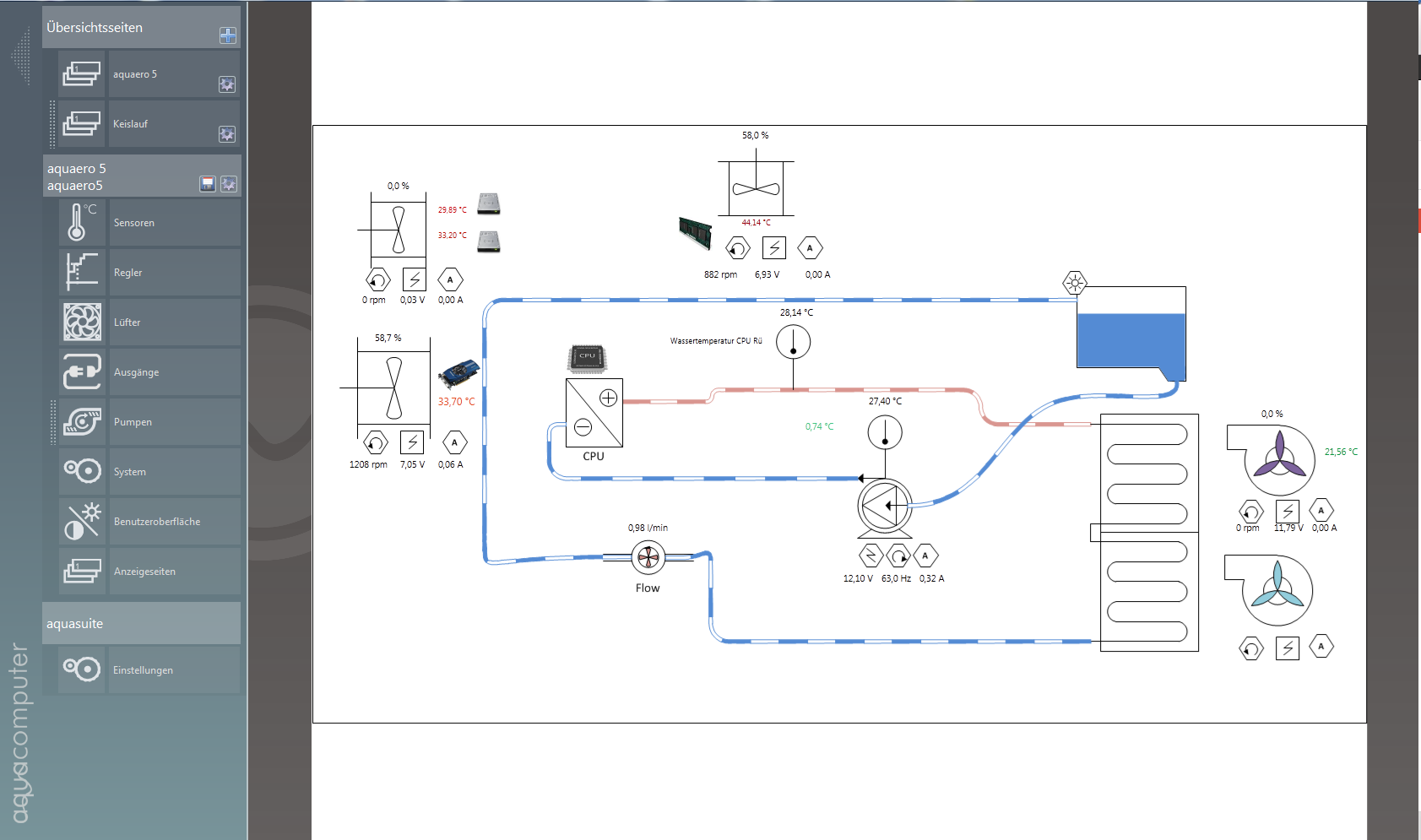1421x840 pixels.
Task: Select the RAM module image
Action: (696, 233)
